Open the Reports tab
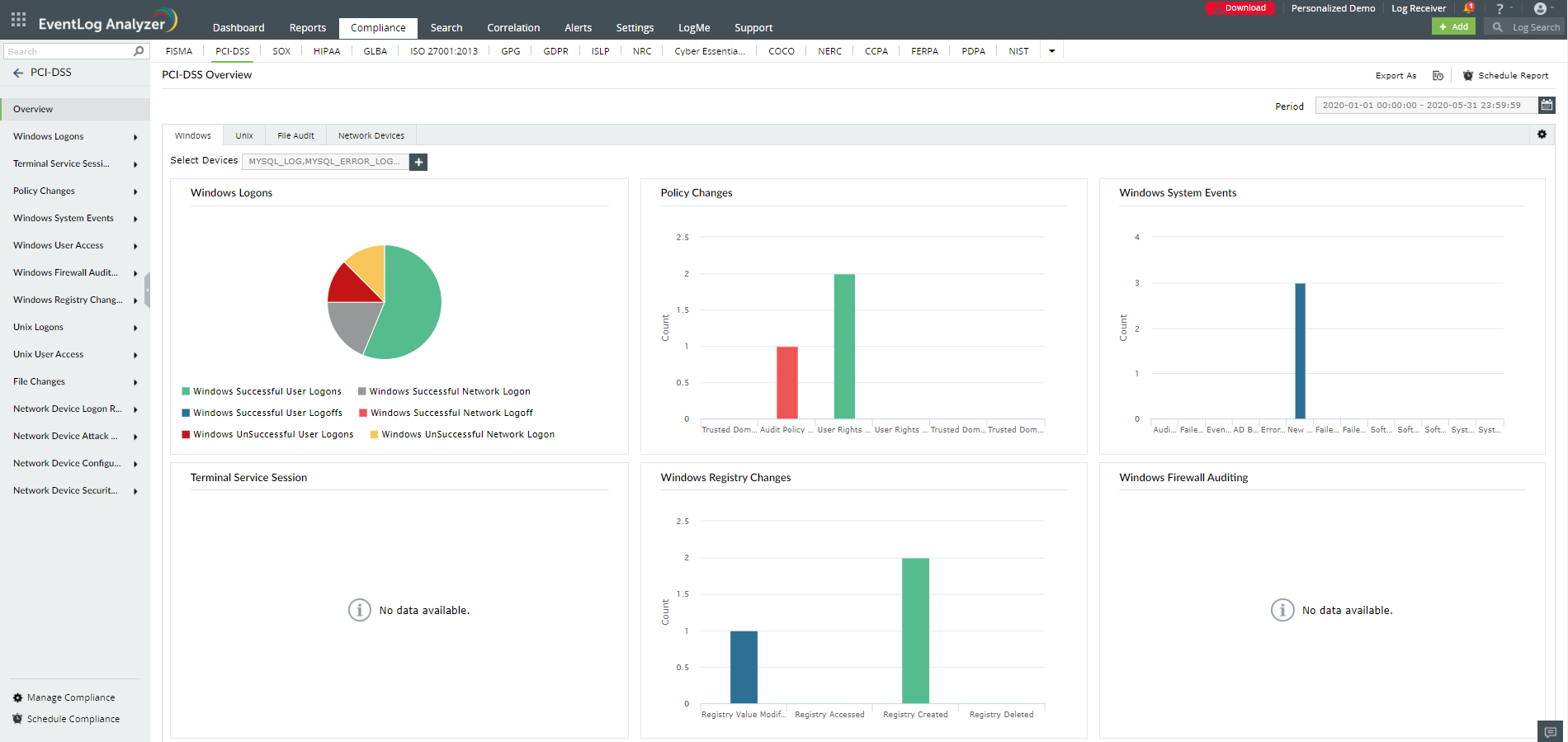Image resolution: width=1568 pixels, height=742 pixels. tap(308, 28)
